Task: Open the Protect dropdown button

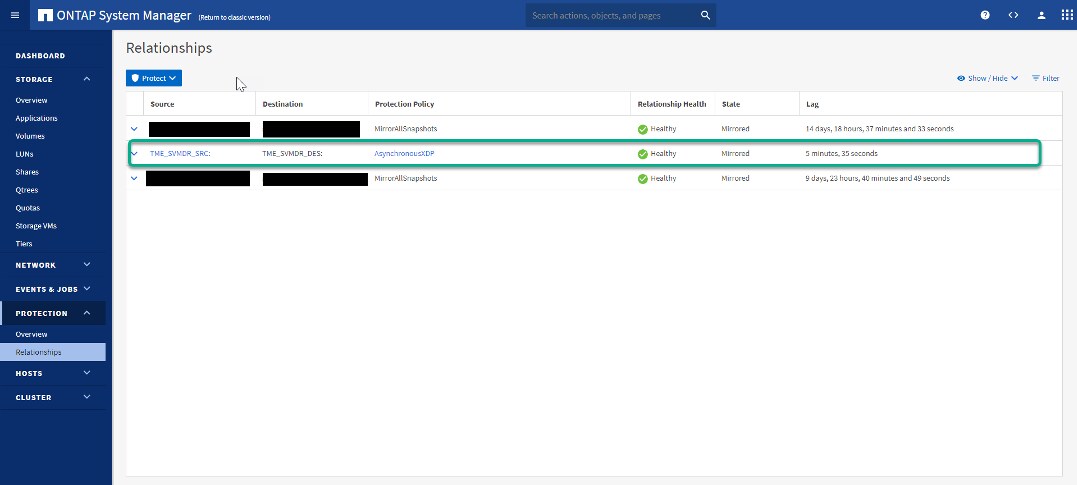Action: tap(154, 78)
